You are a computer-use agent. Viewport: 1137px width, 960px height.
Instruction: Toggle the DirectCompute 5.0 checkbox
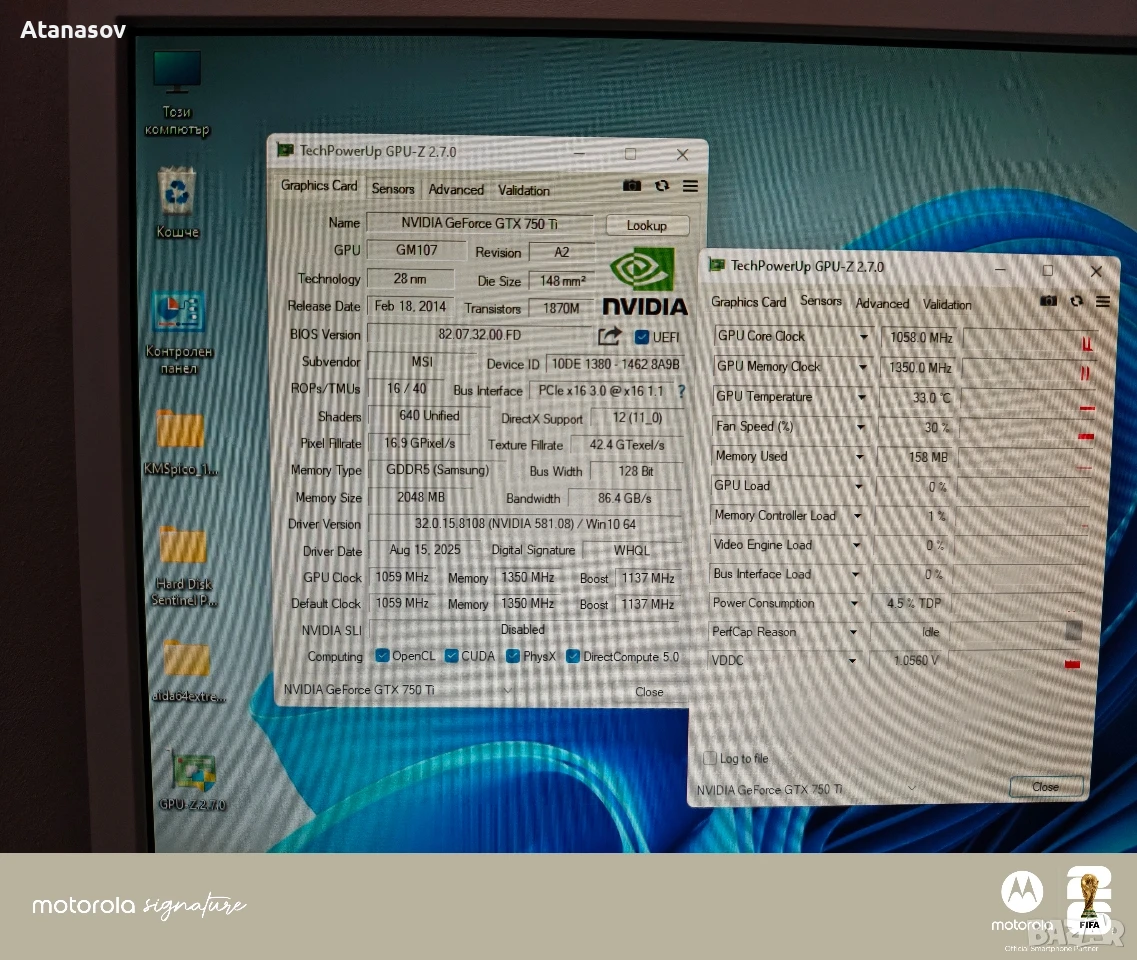573,657
